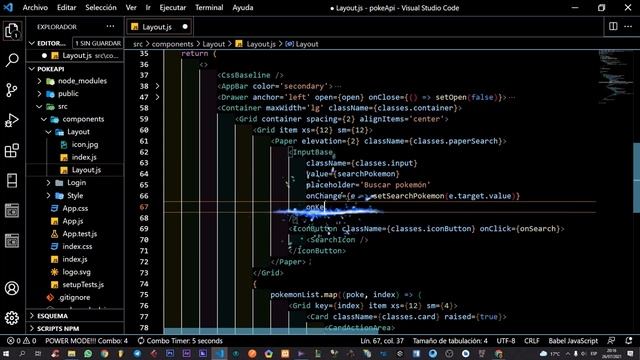Viewport: 640px width, 360px height.
Task: Click the CRLF line ending indicator
Action: [531, 341]
